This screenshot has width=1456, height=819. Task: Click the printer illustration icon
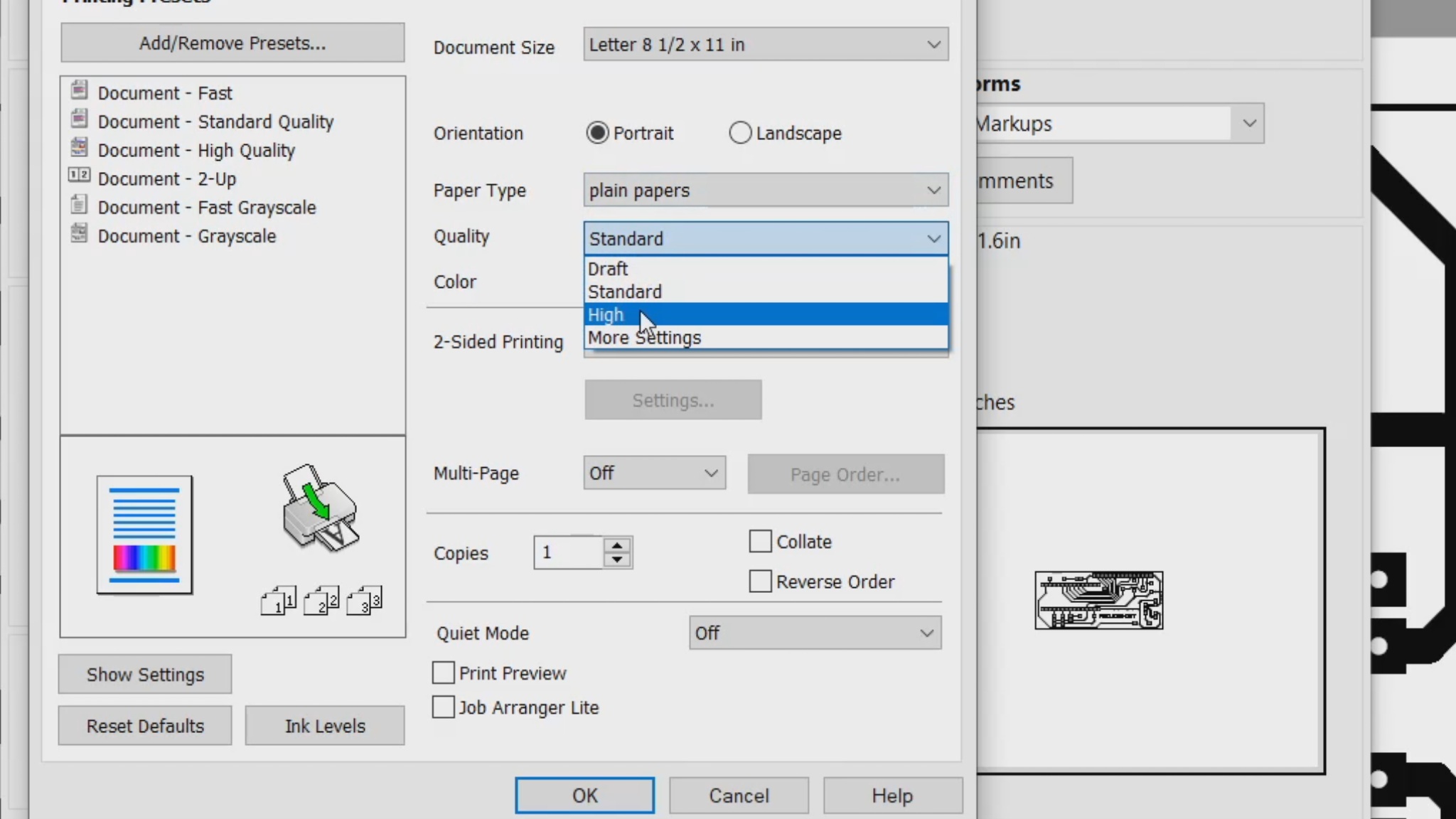point(320,508)
